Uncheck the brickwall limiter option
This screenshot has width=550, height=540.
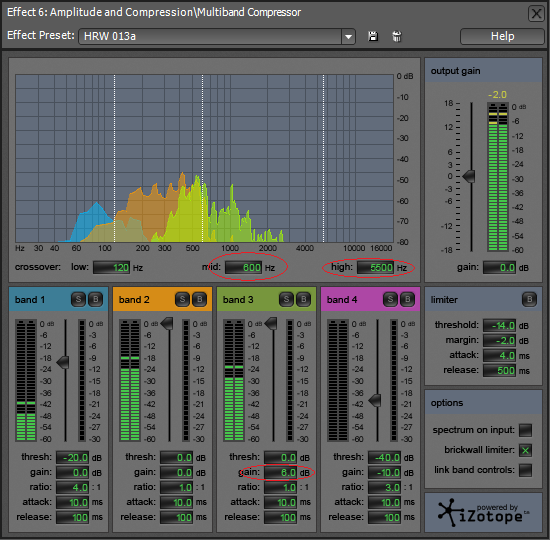pos(525,450)
